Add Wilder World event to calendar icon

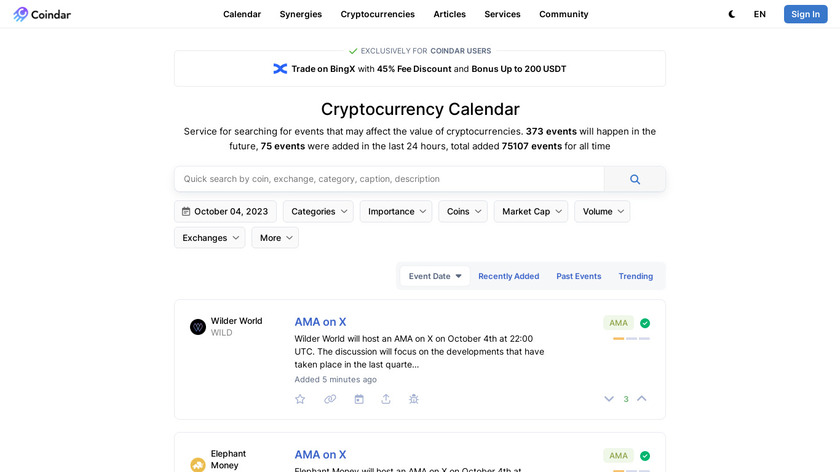point(359,399)
